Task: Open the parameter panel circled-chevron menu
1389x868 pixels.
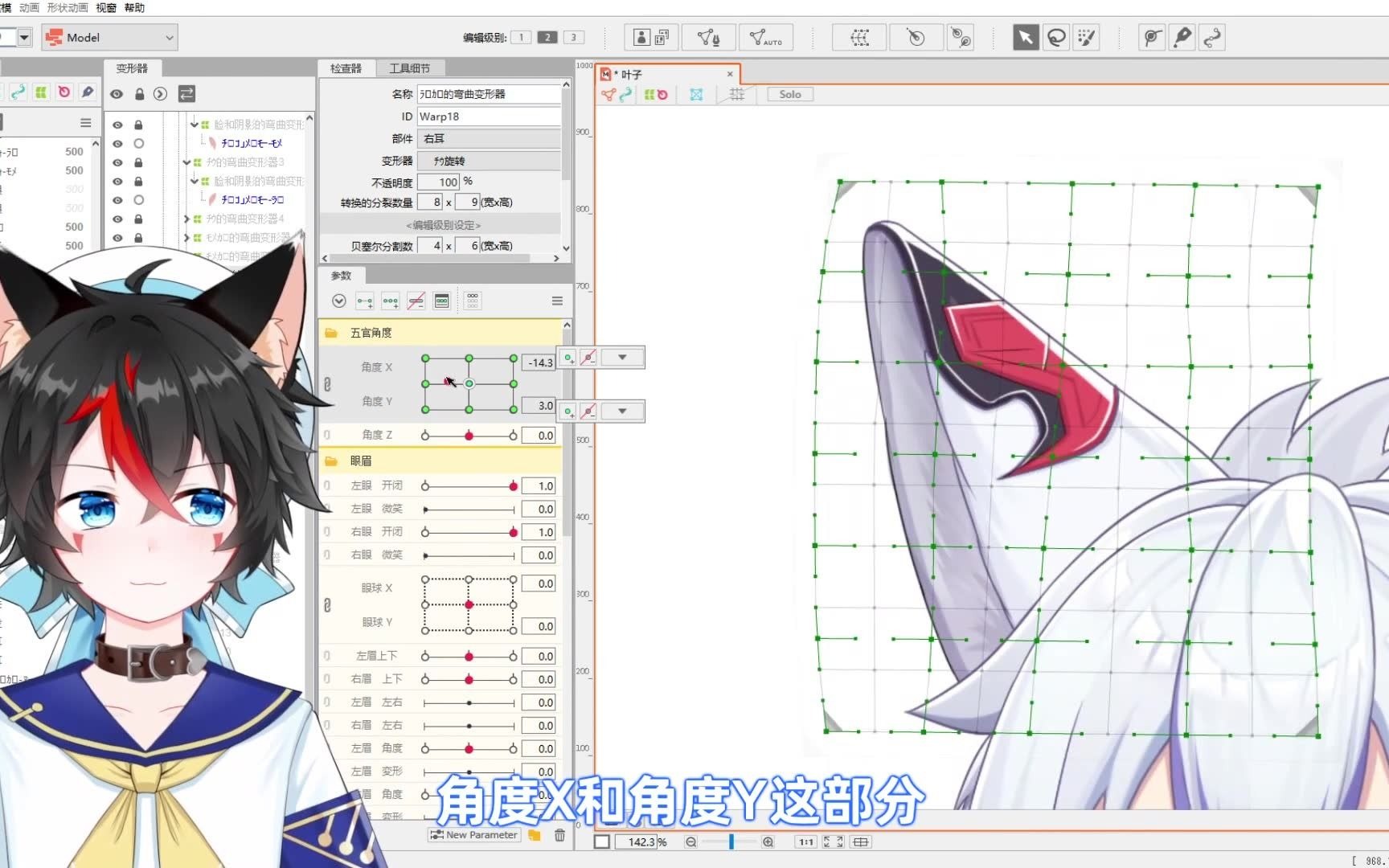Action: 339,301
